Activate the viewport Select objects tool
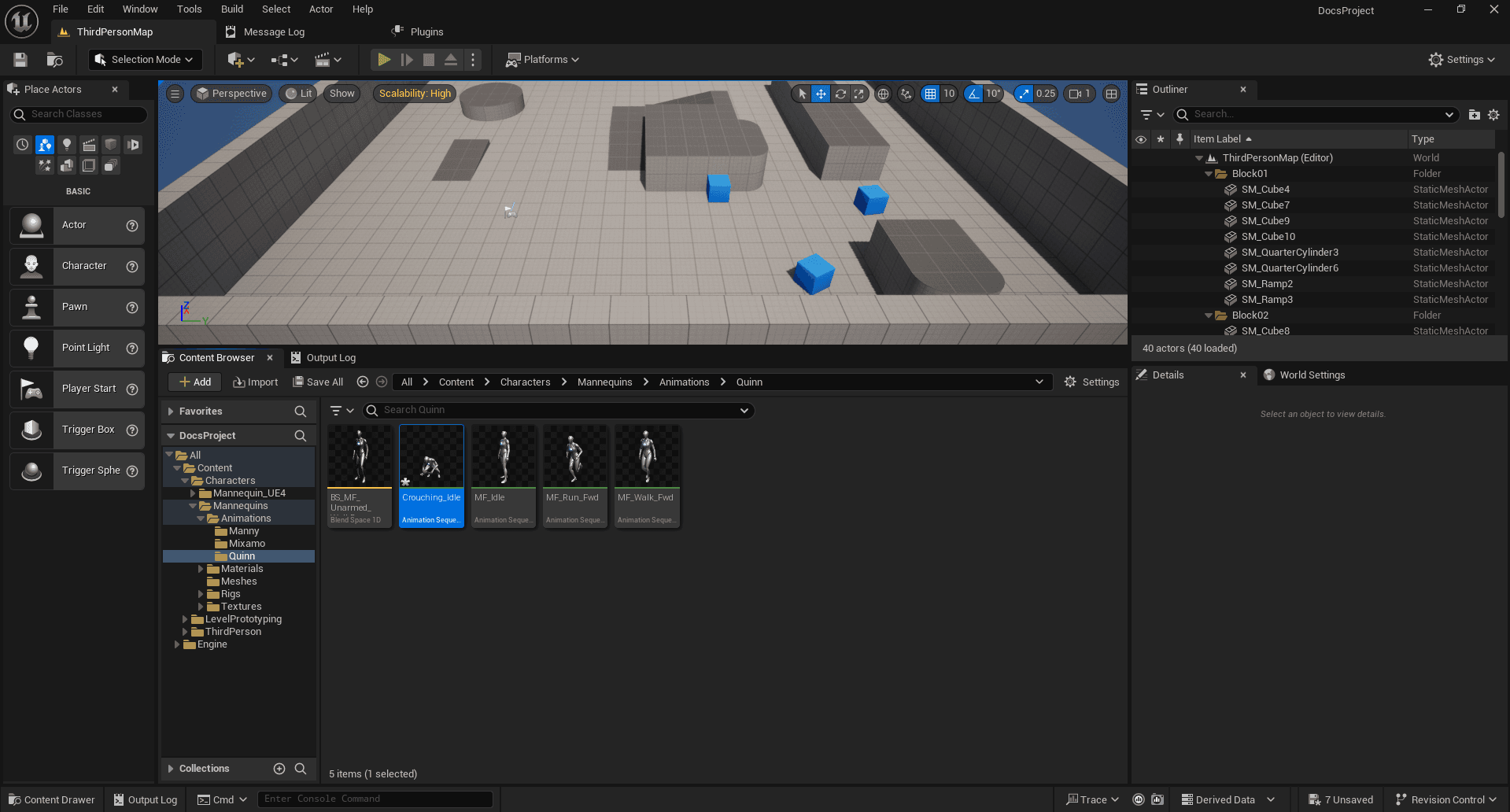Viewport: 1510px width, 812px height. (x=802, y=94)
